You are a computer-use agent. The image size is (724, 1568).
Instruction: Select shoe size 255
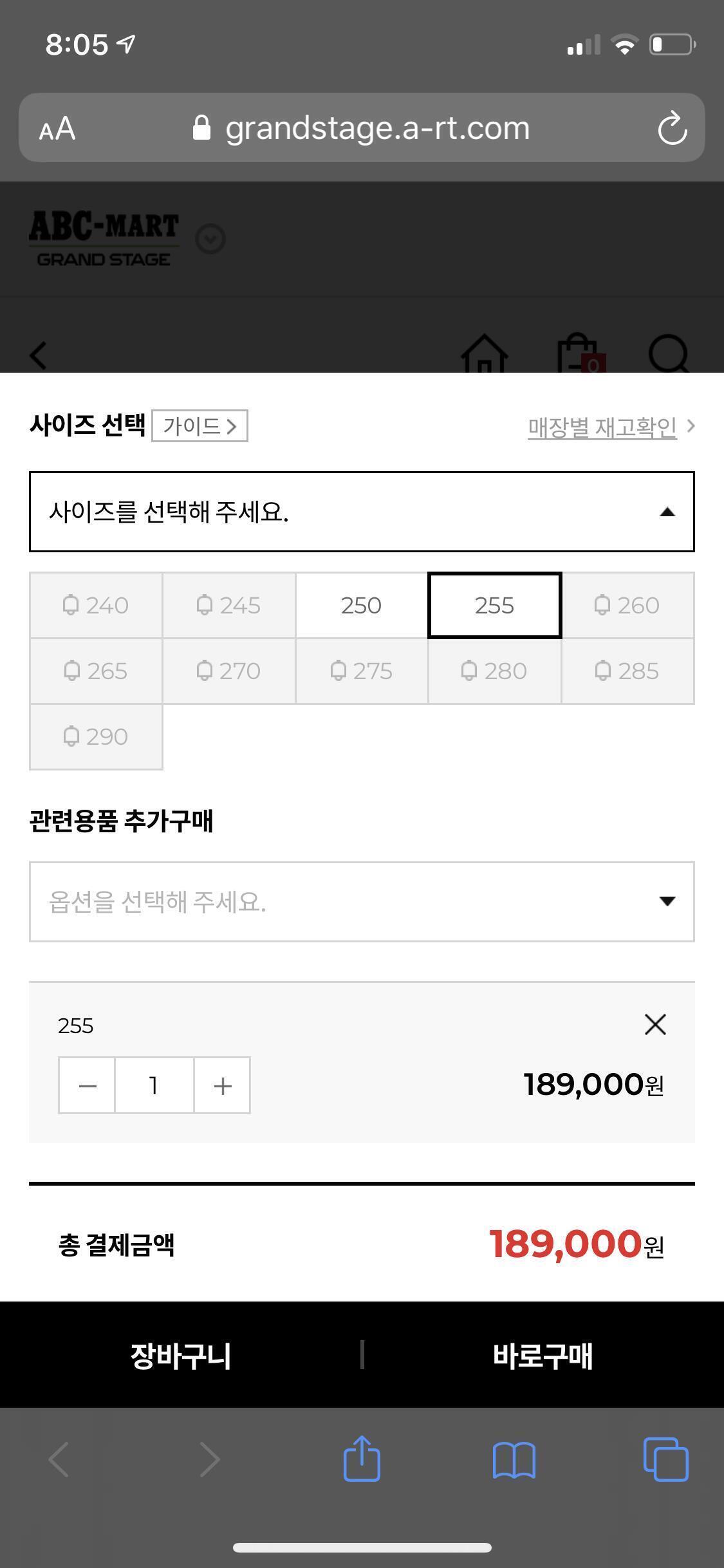pyautogui.click(x=494, y=605)
